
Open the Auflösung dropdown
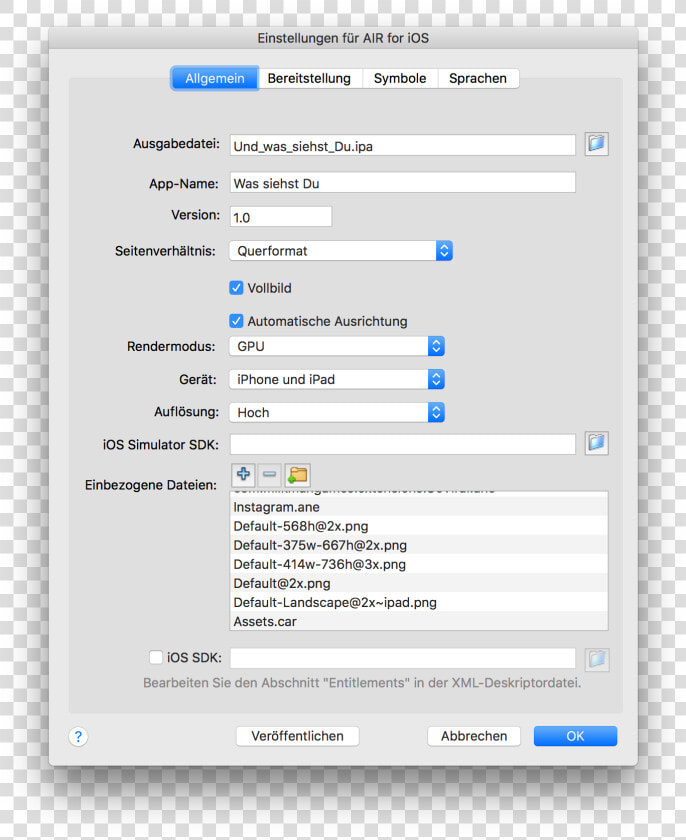coord(337,412)
